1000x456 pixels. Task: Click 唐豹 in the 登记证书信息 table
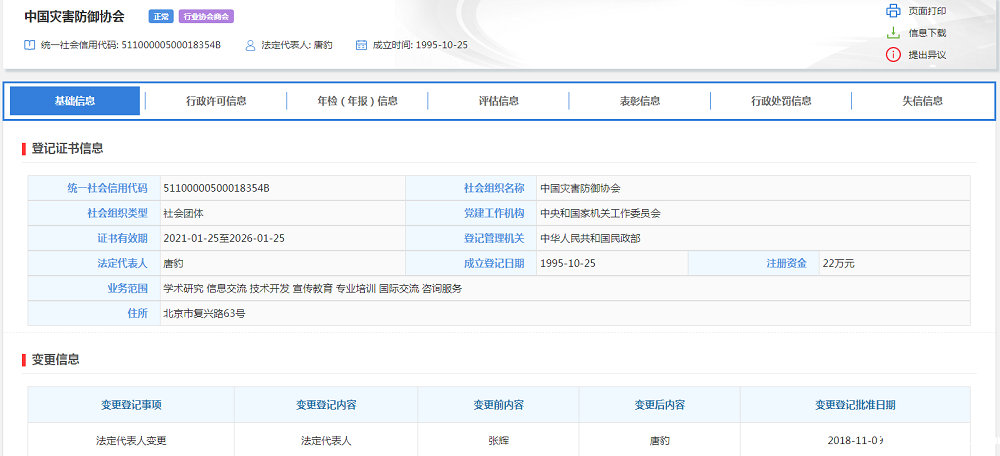tap(173, 263)
